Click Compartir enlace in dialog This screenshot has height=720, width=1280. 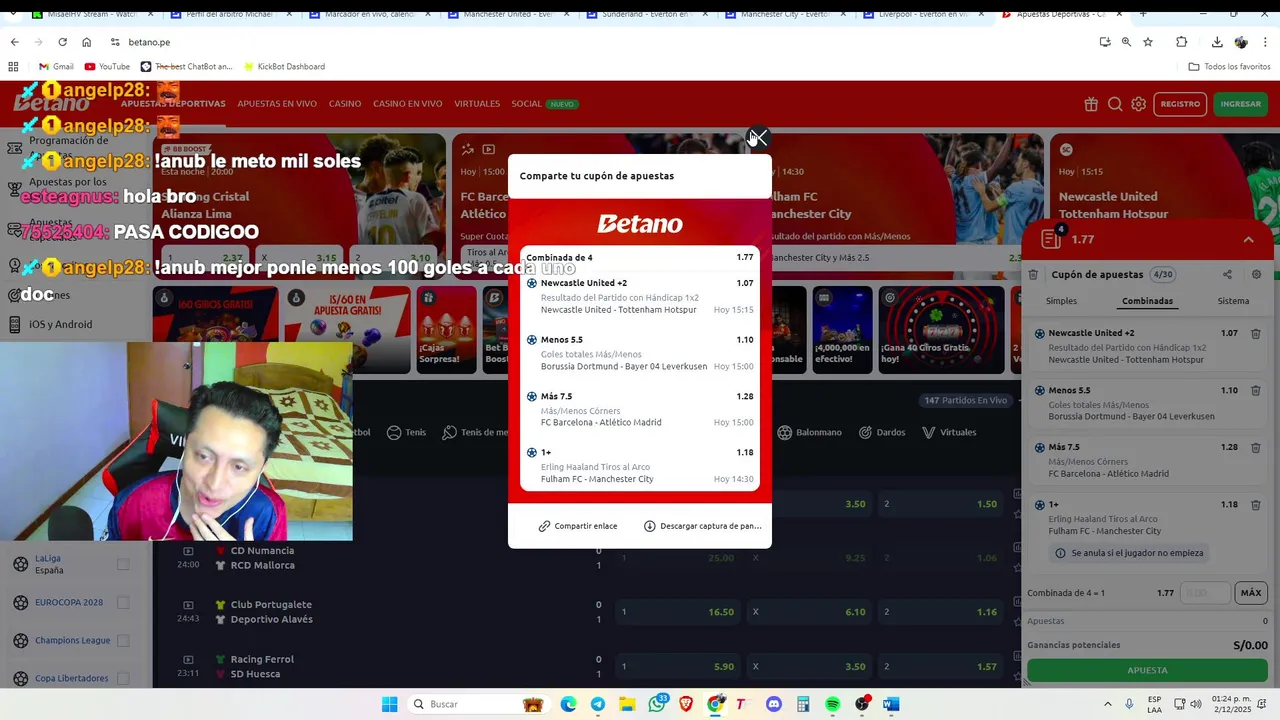(578, 526)
